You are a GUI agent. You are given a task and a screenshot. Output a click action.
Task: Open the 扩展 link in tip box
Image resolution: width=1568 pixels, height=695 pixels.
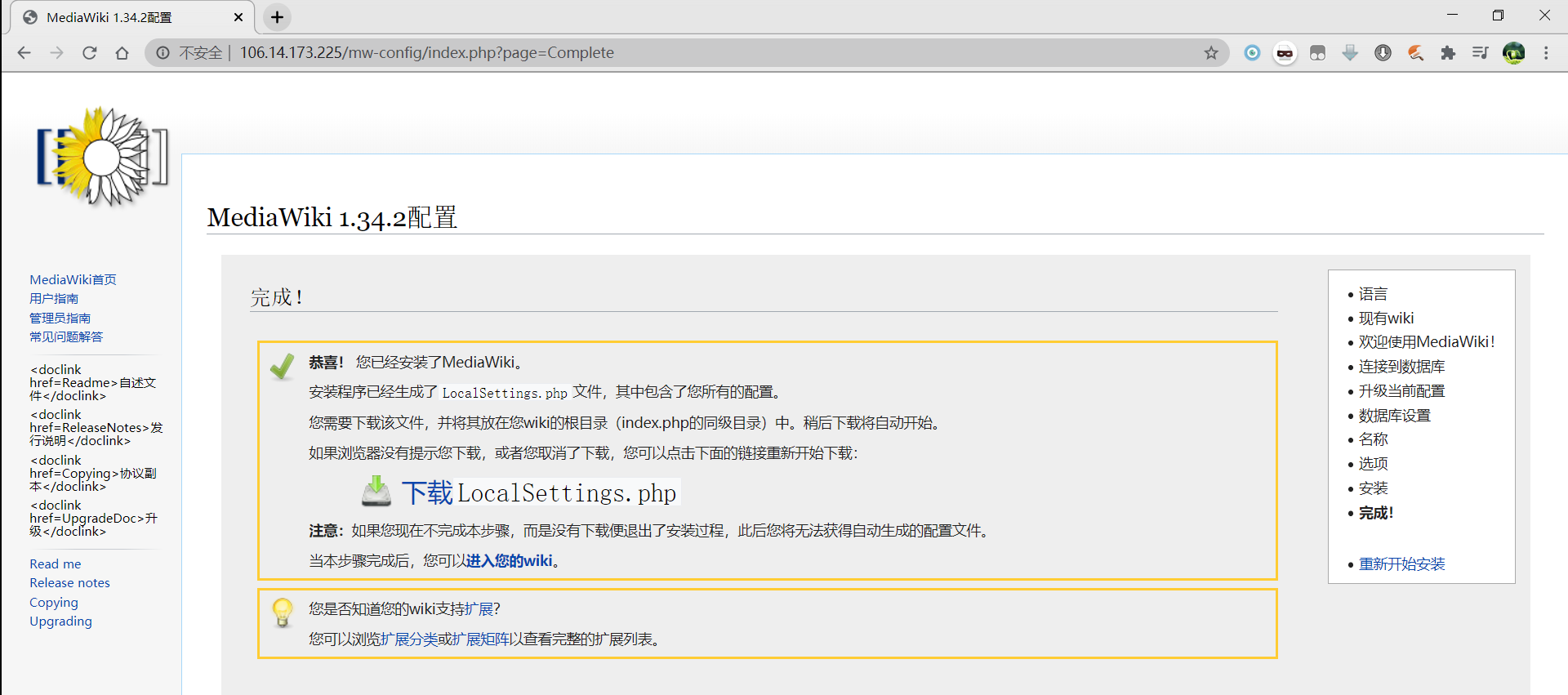[x=479, y=609]
